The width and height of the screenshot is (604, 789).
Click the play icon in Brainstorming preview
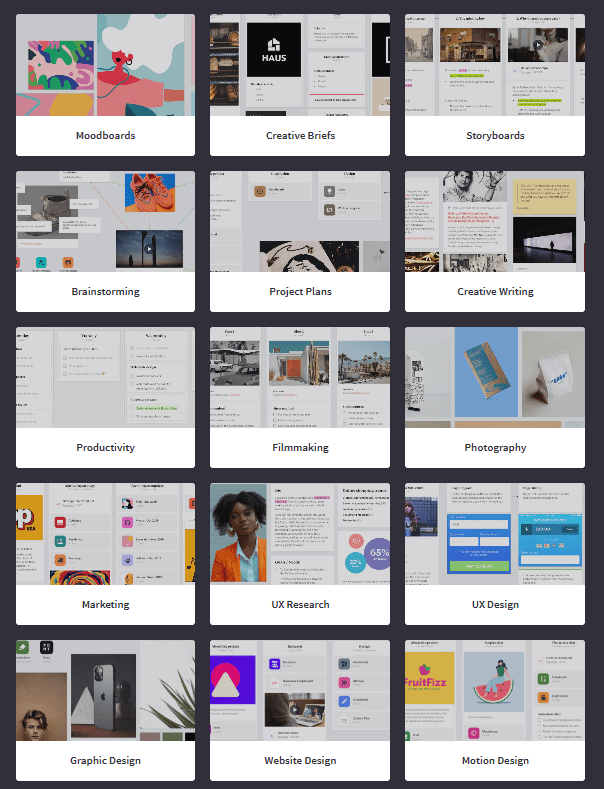148,249
